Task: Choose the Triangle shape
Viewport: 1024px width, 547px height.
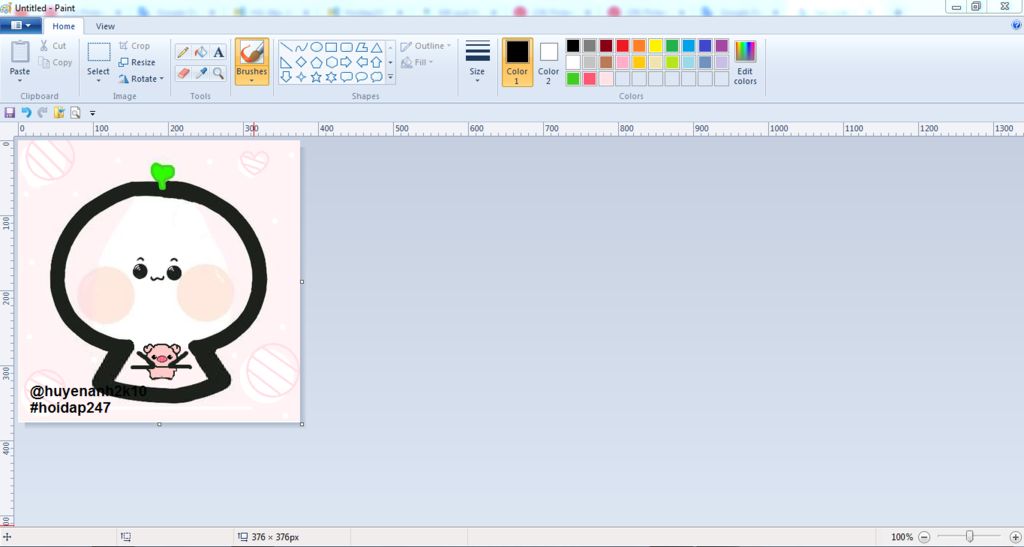Action: click(376, 48)
